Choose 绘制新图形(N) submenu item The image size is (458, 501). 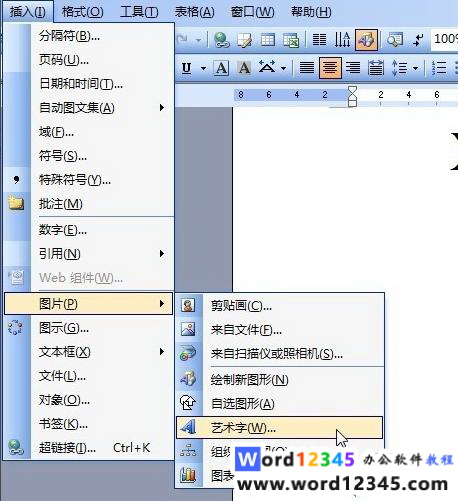pos(279,379)
